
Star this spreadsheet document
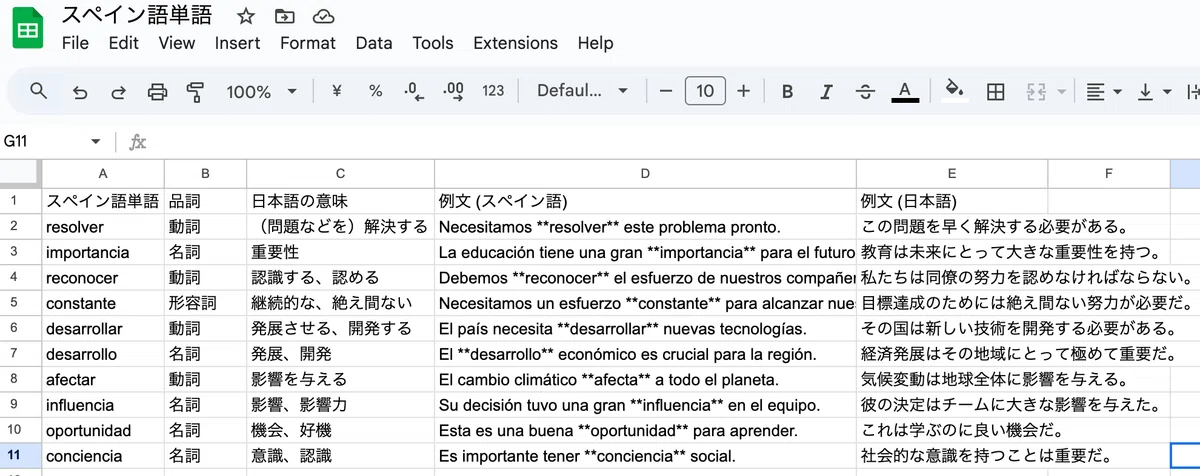pos(246,16)
